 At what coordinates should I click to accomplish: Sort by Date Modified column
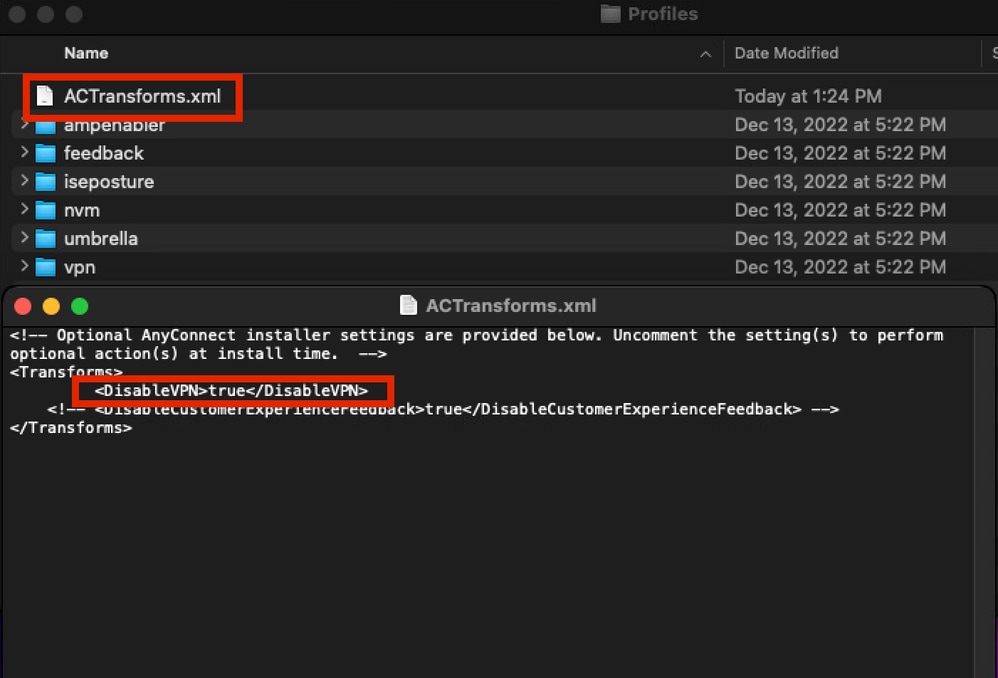coord(786,53)
